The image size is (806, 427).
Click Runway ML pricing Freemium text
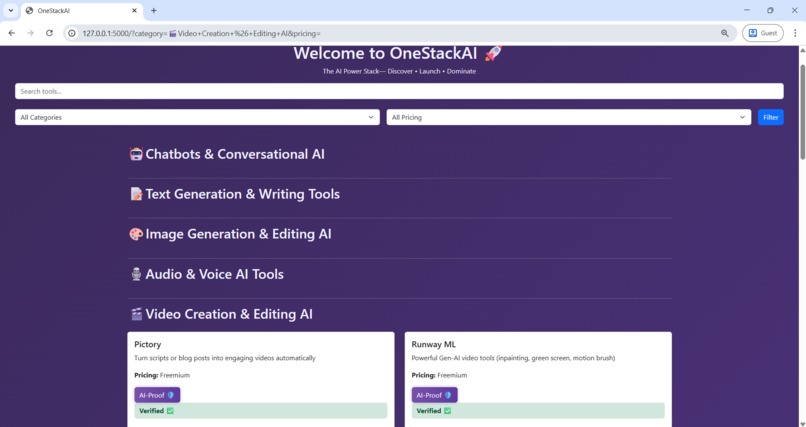[x=452, y=376]
